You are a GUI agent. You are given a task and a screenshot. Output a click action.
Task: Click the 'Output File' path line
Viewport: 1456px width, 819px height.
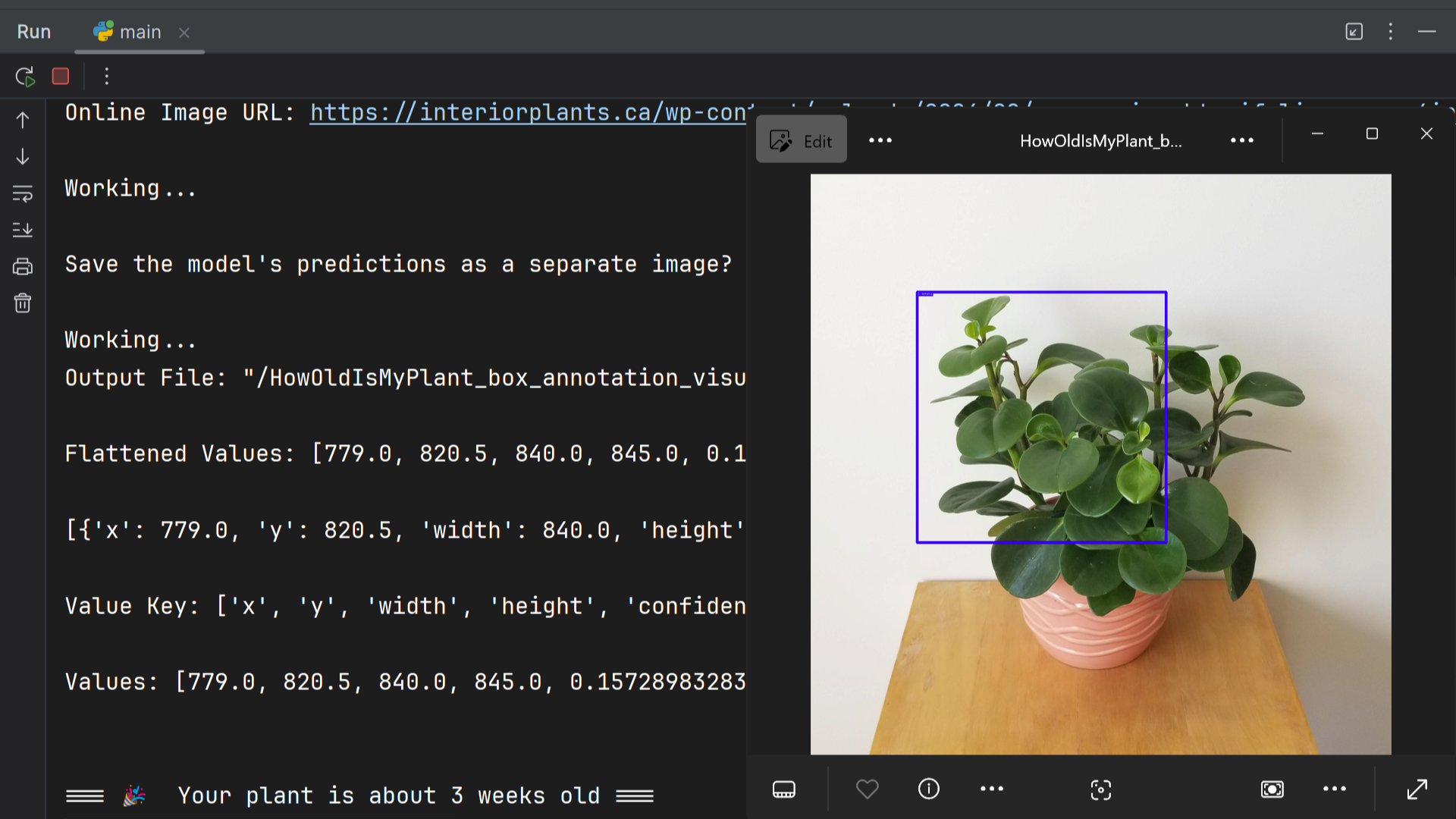tap(406, 378)
